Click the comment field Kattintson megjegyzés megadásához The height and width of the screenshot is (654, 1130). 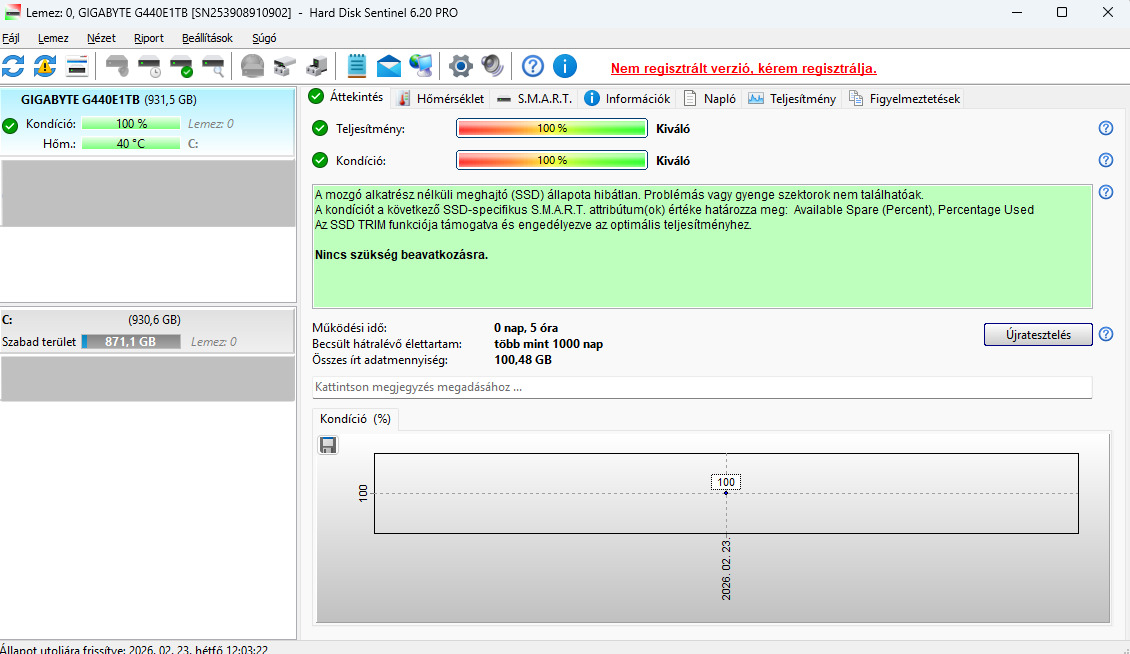(x=702, y=387)
